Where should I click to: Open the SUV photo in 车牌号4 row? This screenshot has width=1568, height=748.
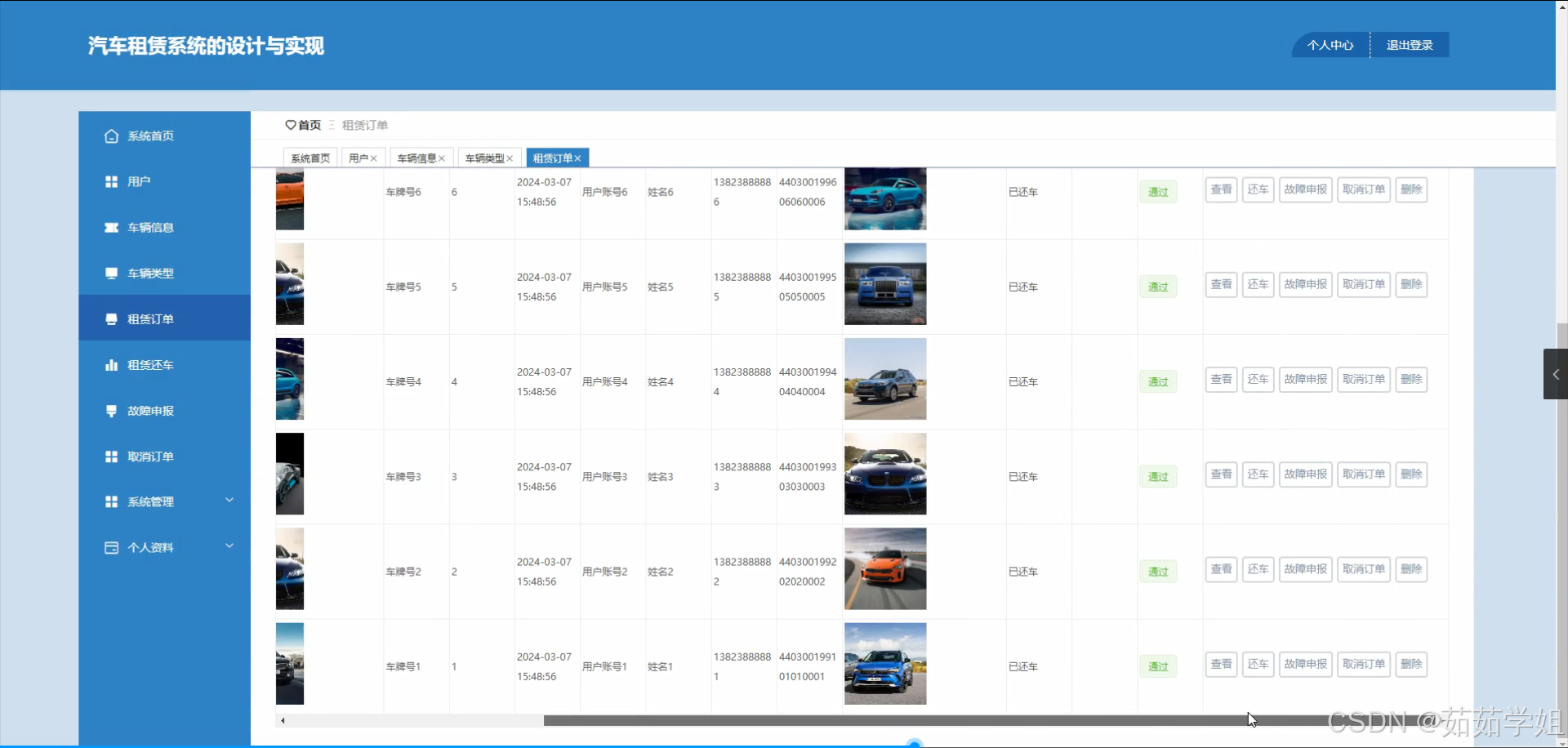(885, 379)
